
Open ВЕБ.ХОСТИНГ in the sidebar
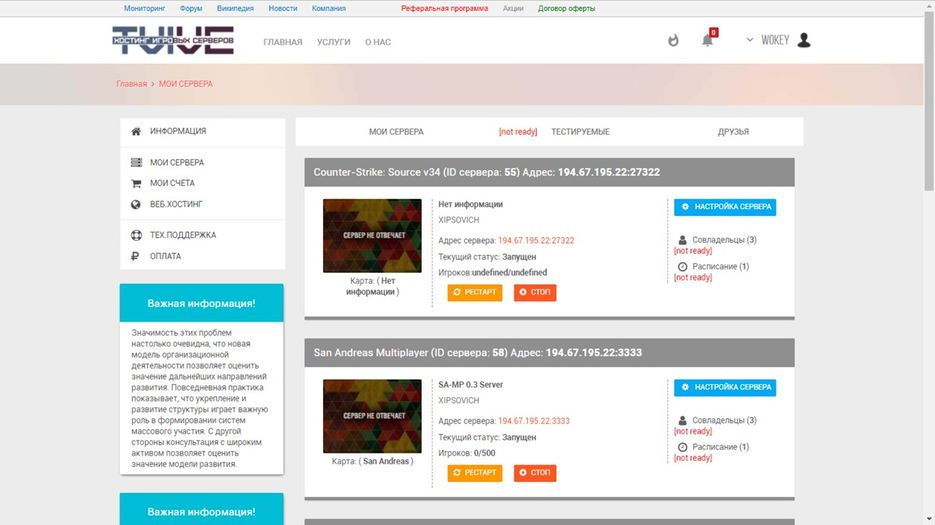pos(176,204)
